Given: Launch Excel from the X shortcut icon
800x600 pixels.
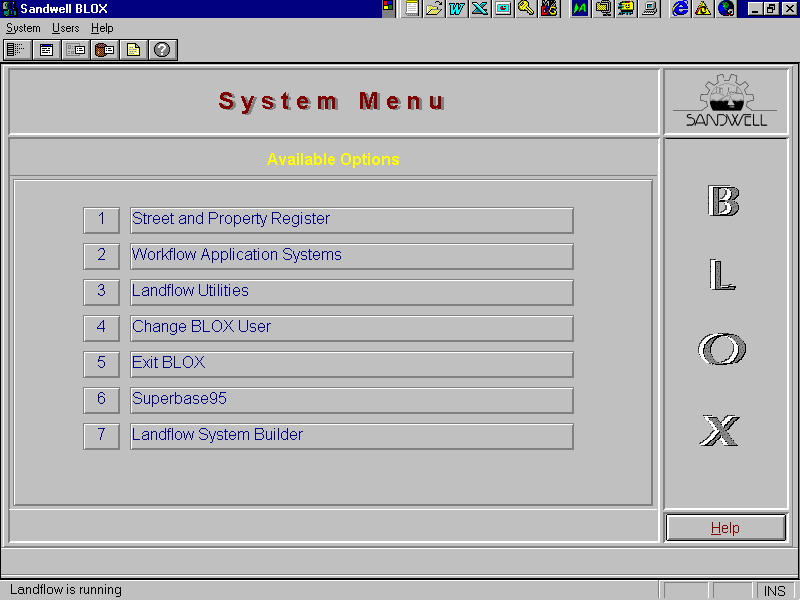Looking at the screenshot, I should [480, 8].
